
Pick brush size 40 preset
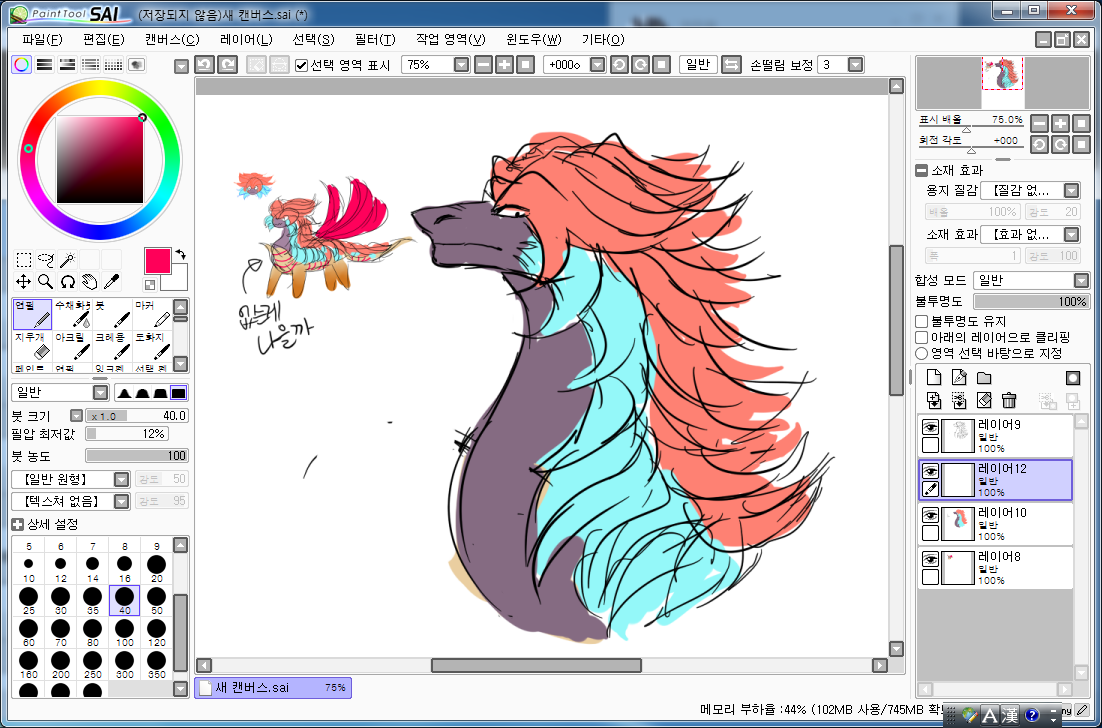[124, 600]
